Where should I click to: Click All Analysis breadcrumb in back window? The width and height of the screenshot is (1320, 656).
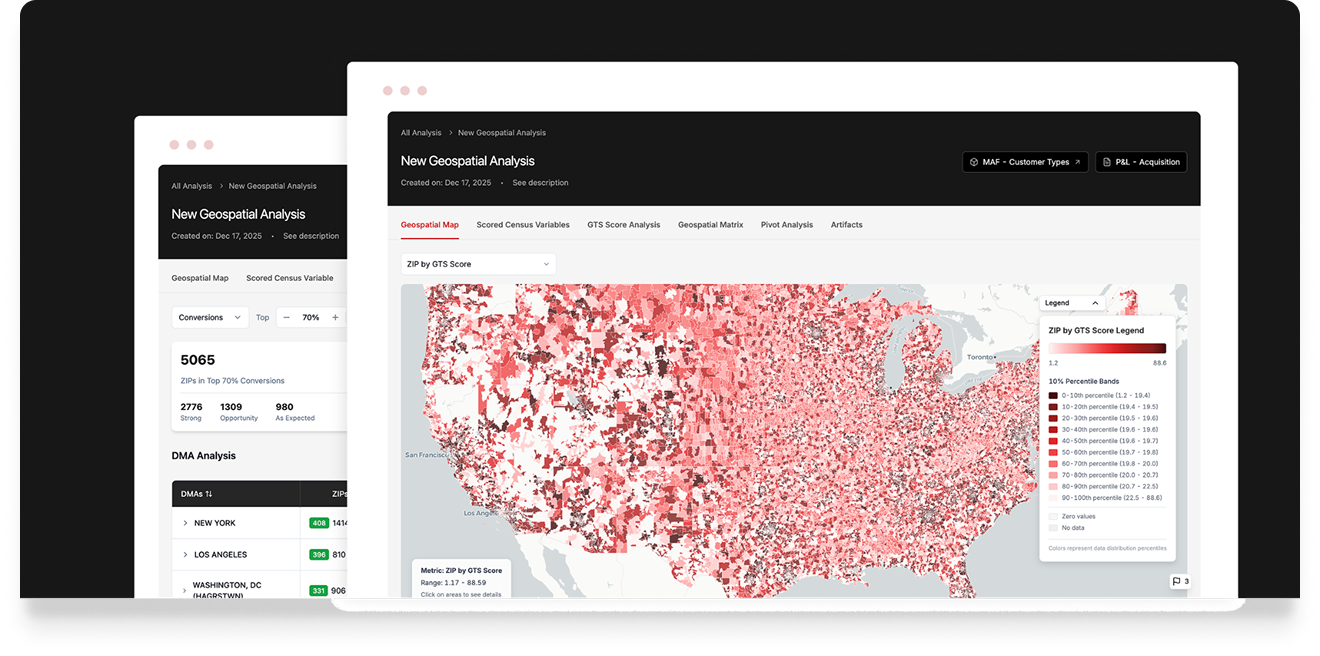pos(192,186)
